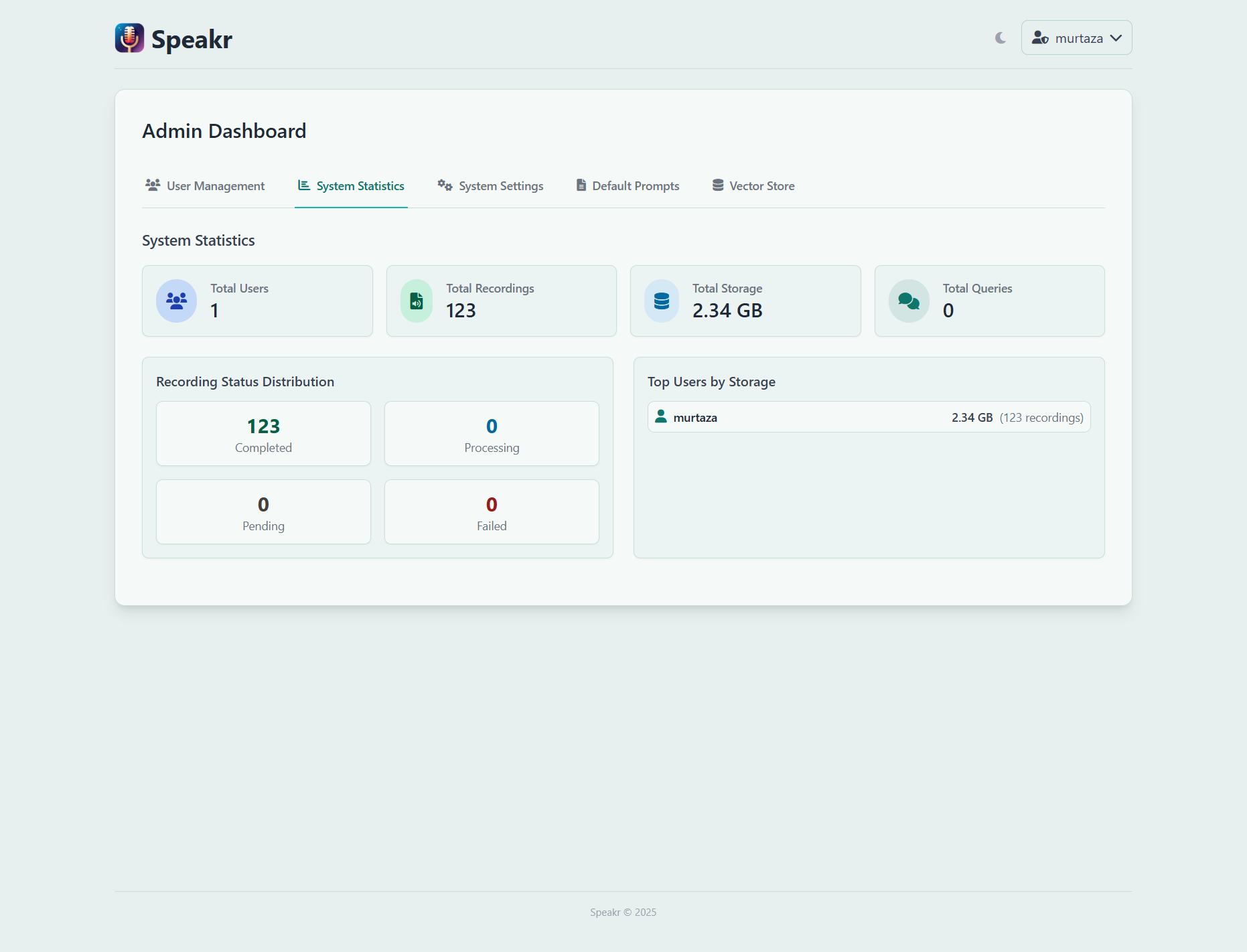Switch to the User Management tab

tap(205, 186)
